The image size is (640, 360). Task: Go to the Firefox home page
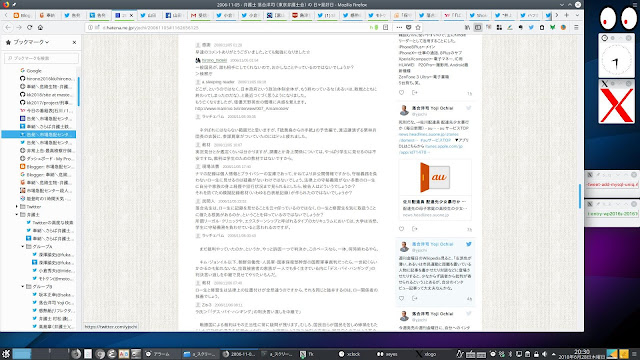[x=40, y=27]
